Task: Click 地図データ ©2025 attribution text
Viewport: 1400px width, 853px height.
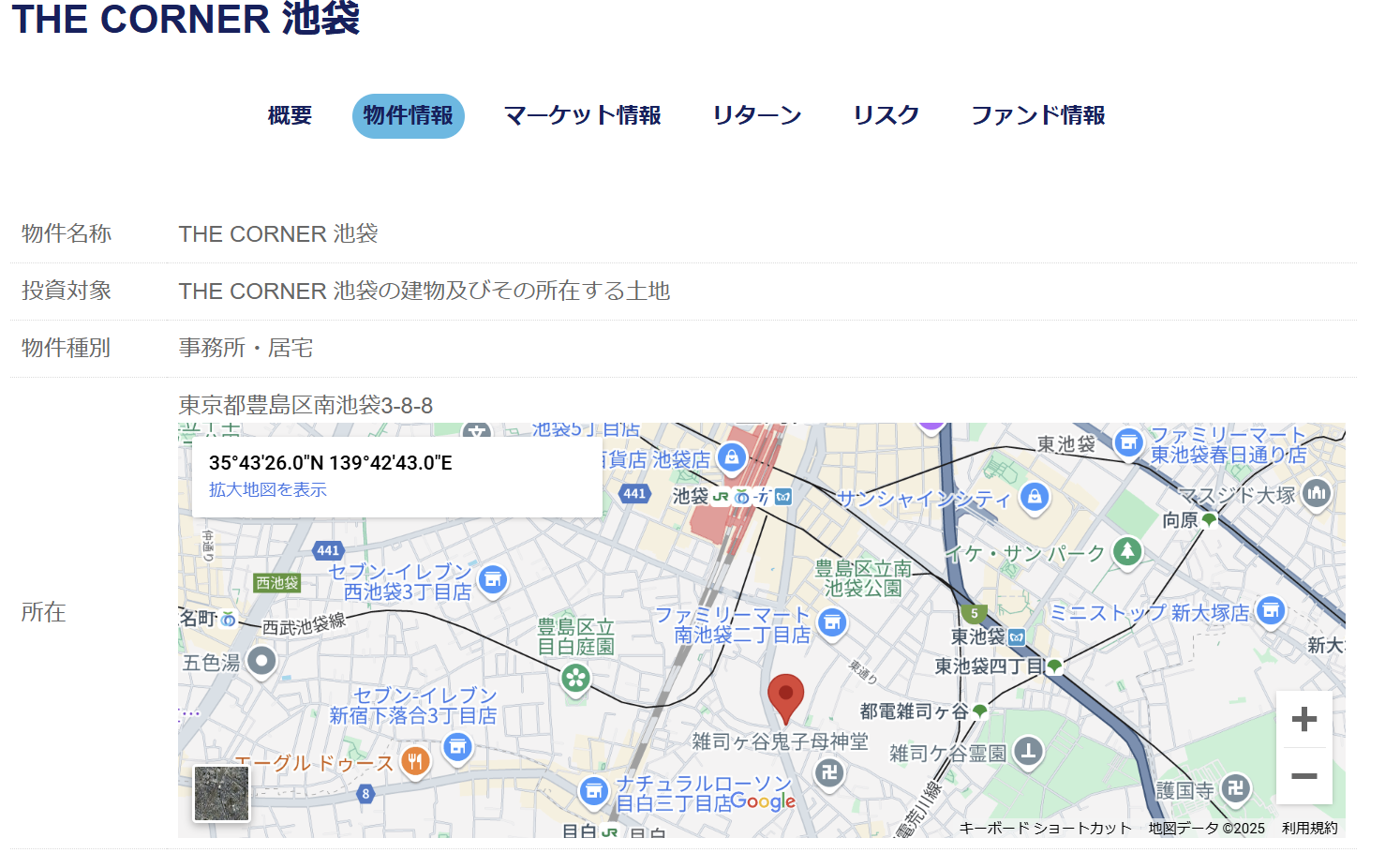Action: tap(1206, 829)
